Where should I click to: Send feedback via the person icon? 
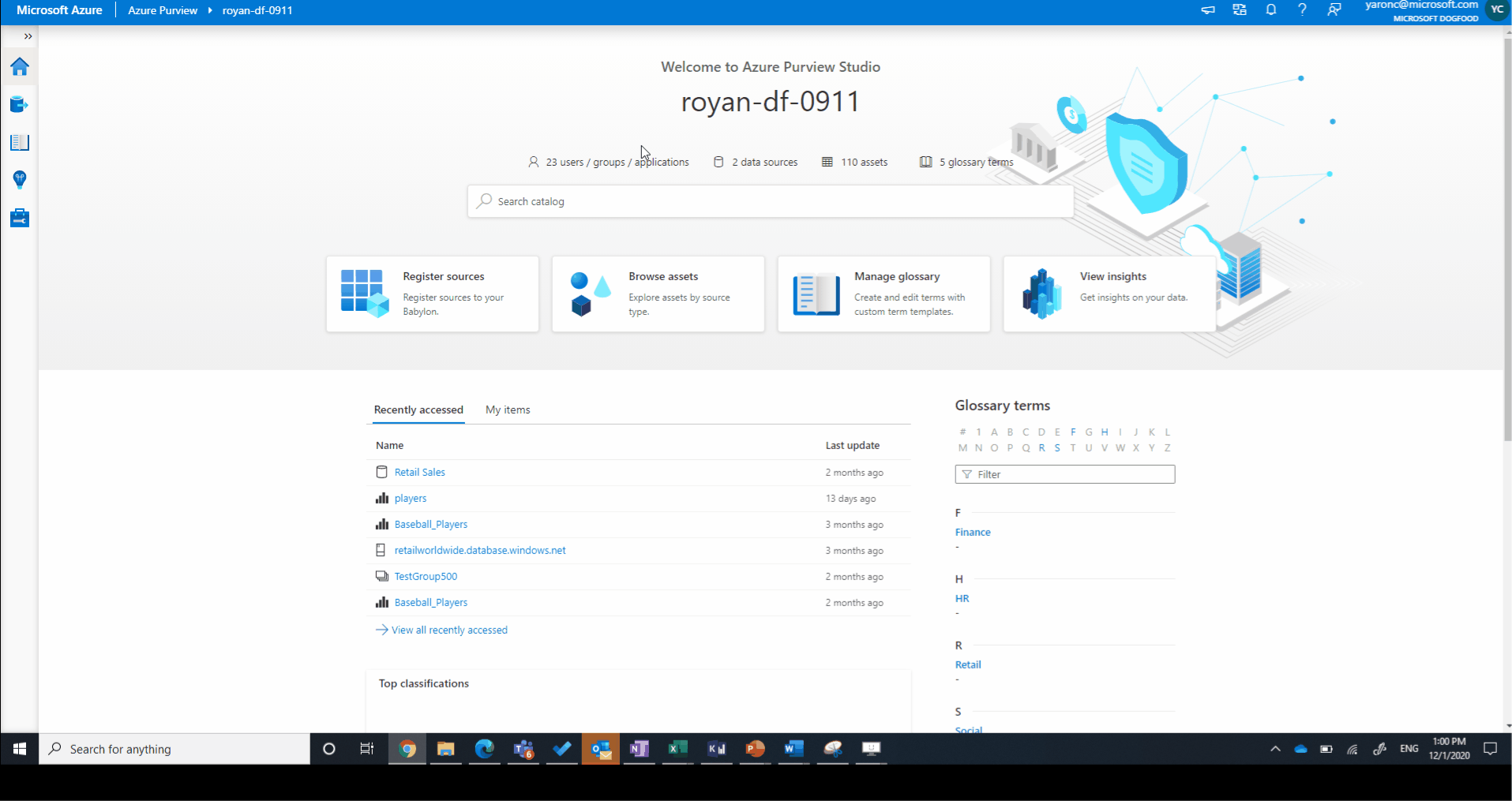click(x=1334, y=10)
